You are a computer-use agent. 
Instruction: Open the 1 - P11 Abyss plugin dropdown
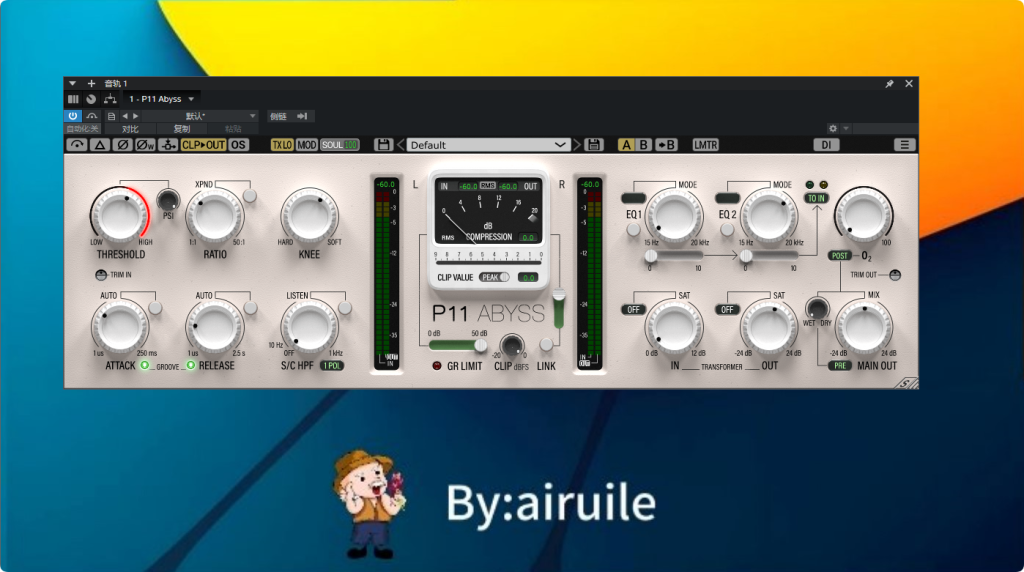point(162,99)
